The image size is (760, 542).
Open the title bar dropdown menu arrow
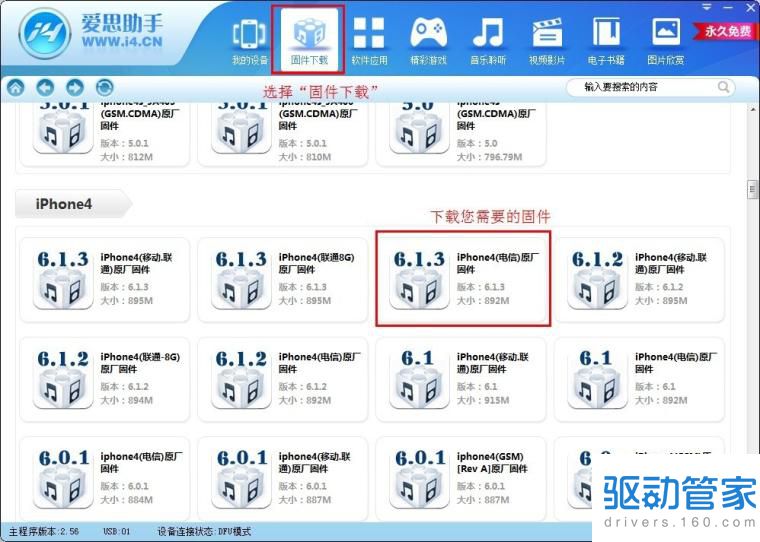click(707, 7)
